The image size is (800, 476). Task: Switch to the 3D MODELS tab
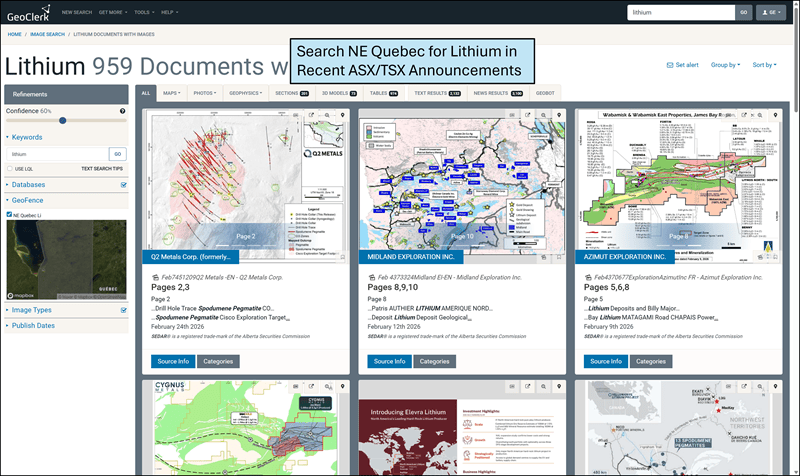point(339,93)
